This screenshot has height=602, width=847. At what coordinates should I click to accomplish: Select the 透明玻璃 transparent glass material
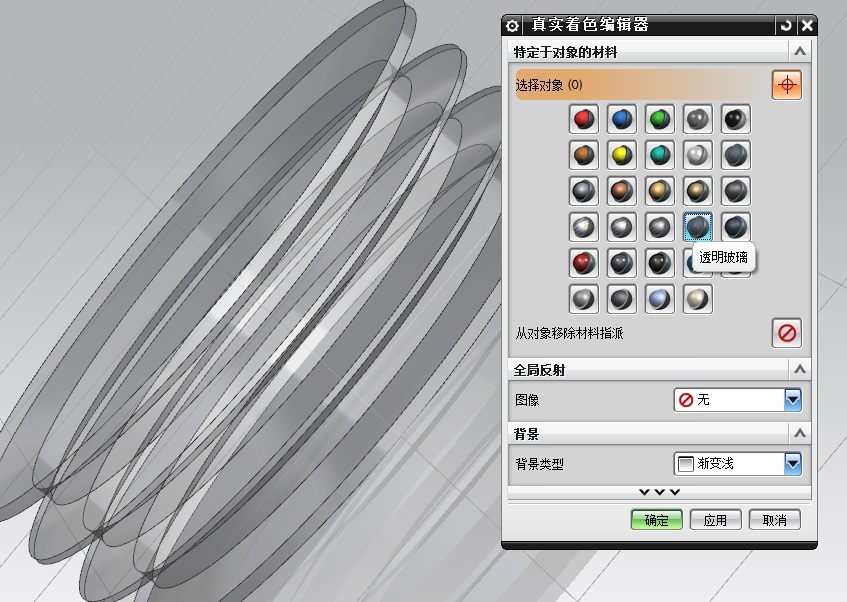pos(697,226)
